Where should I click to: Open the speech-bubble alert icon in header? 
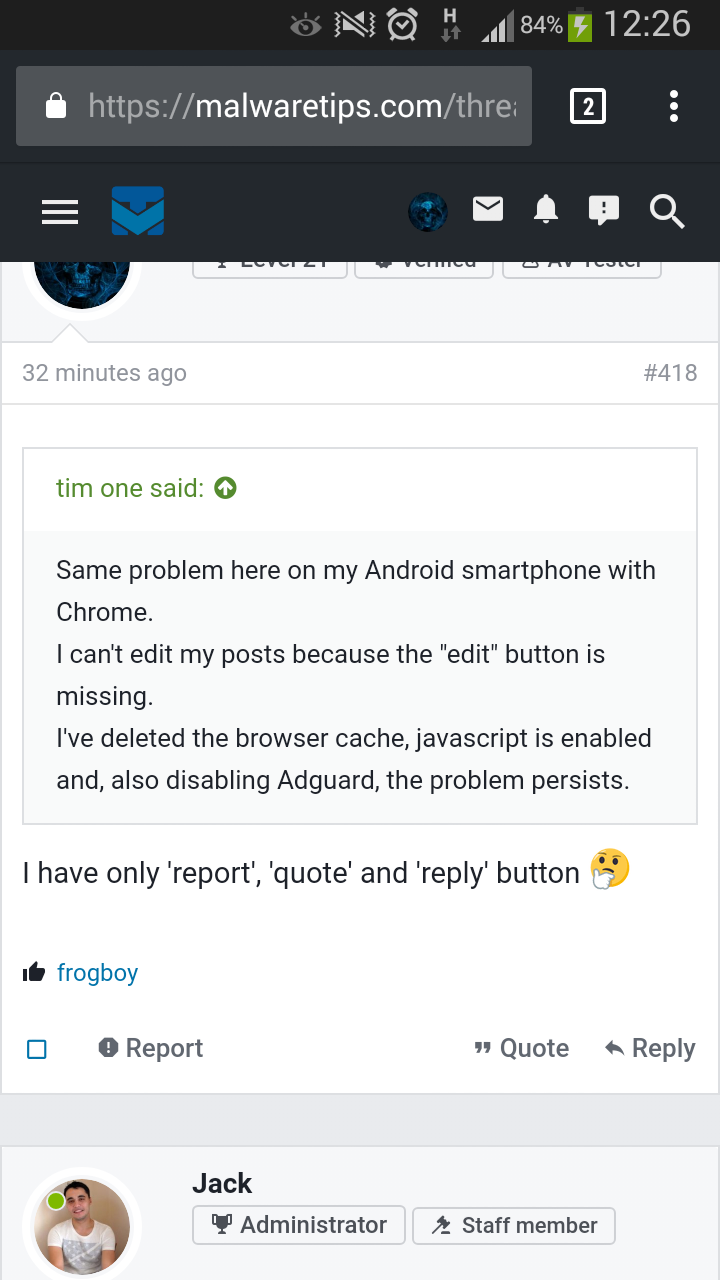pos(604,210)
